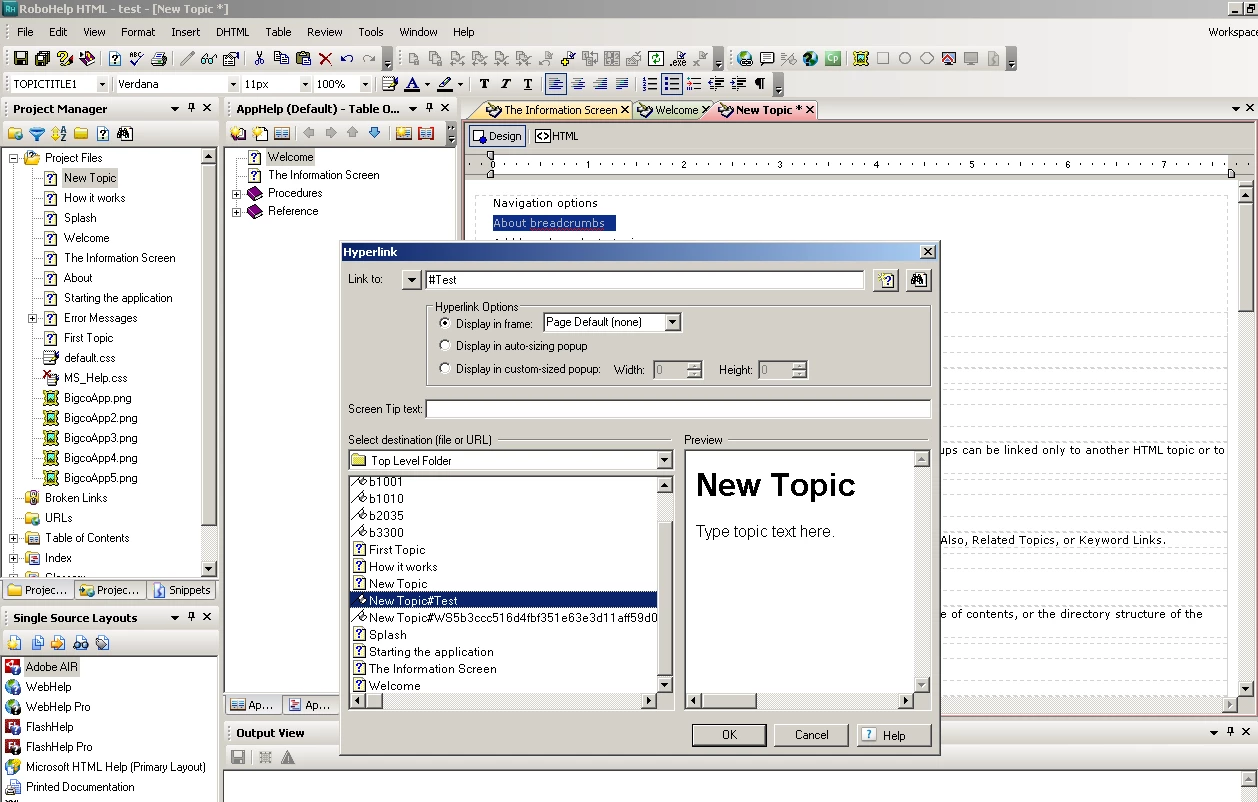Select Display in custom-sized popup option
Viewport: 1258px width, 802px height.
(446, 369)
